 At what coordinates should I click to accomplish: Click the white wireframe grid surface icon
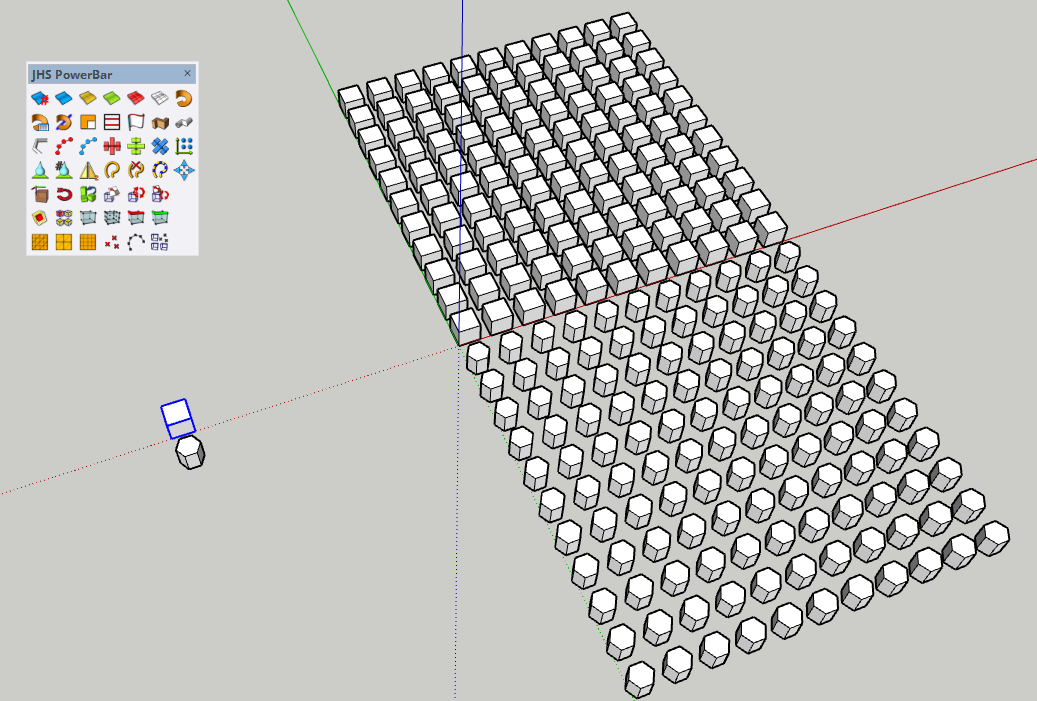pos(159,99)
